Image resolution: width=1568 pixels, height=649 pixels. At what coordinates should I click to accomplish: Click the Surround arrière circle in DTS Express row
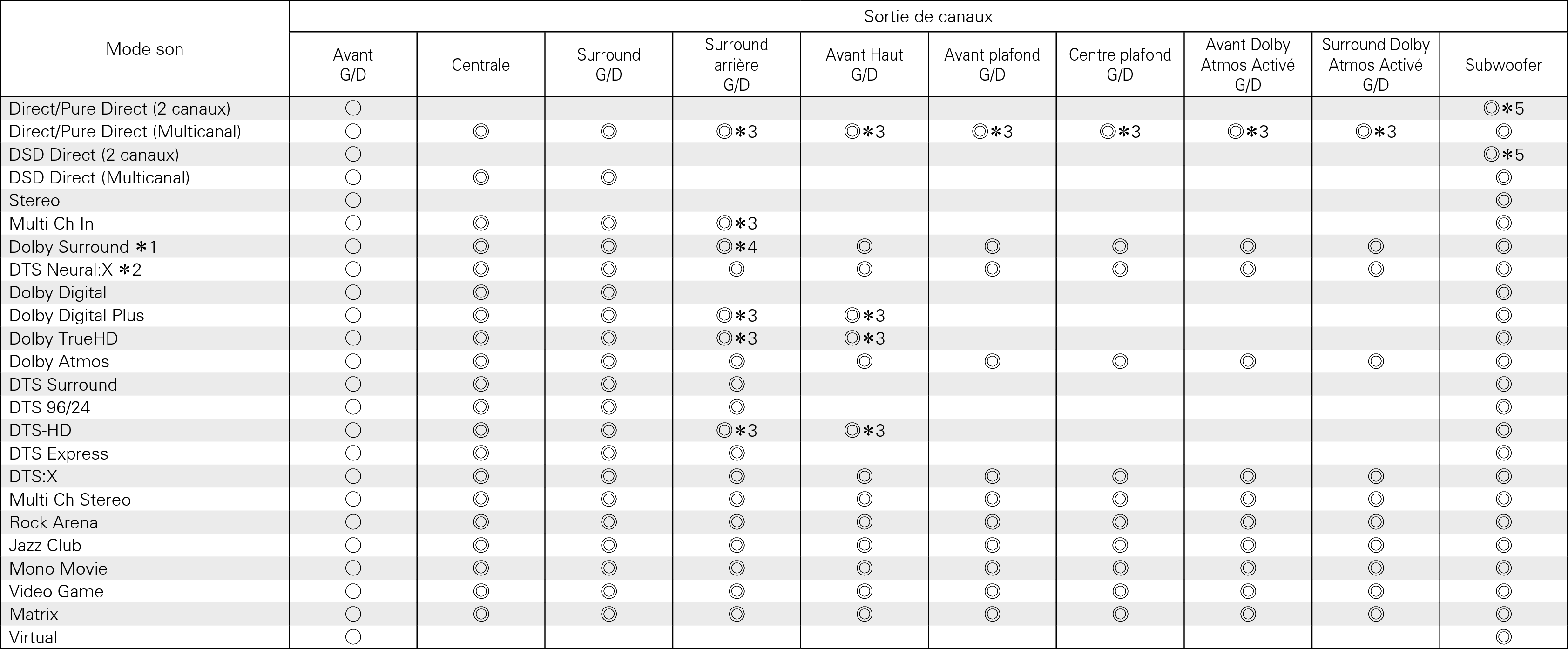point(737,453)
